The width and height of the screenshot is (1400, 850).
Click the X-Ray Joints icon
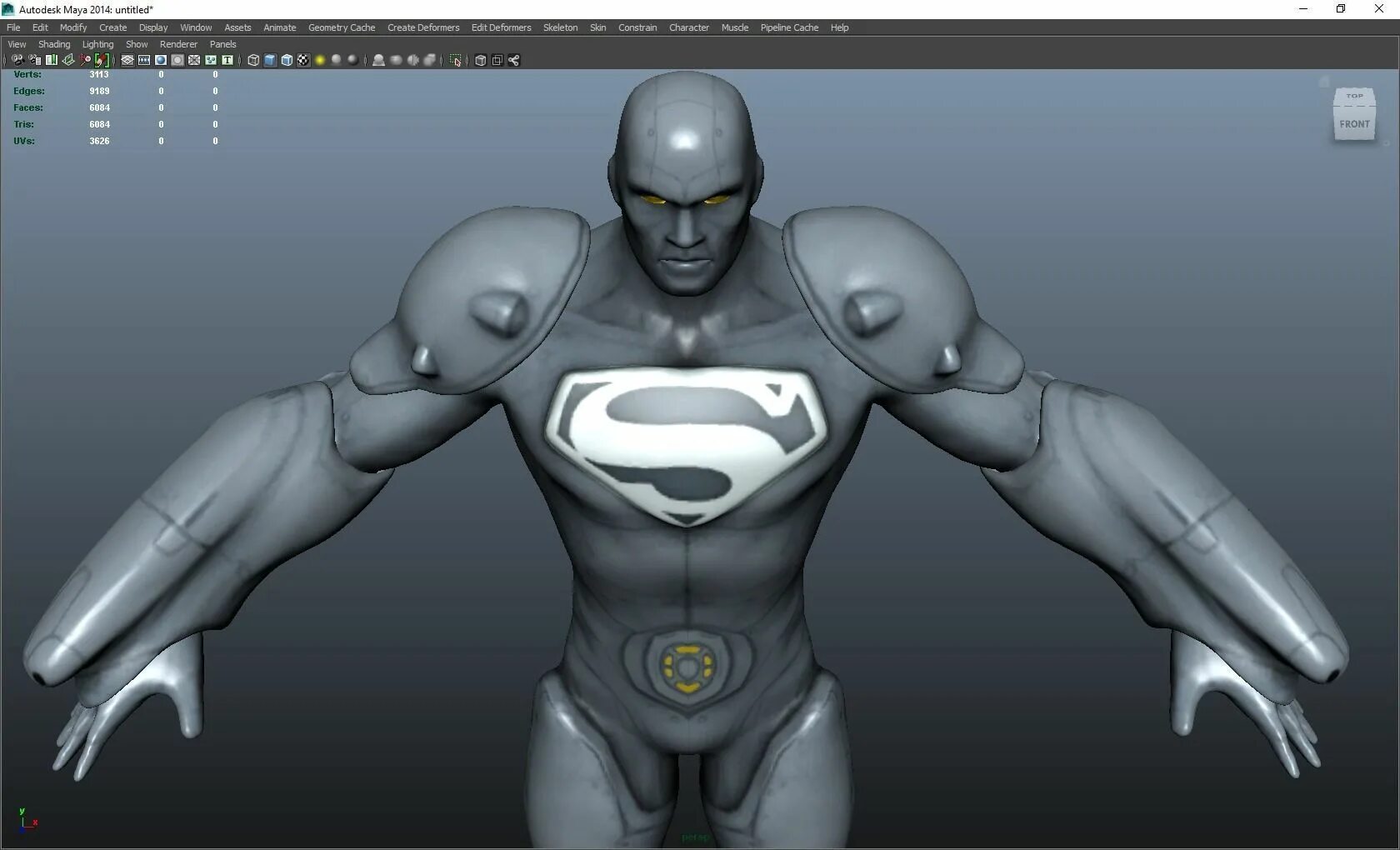(x=513, y=60)
